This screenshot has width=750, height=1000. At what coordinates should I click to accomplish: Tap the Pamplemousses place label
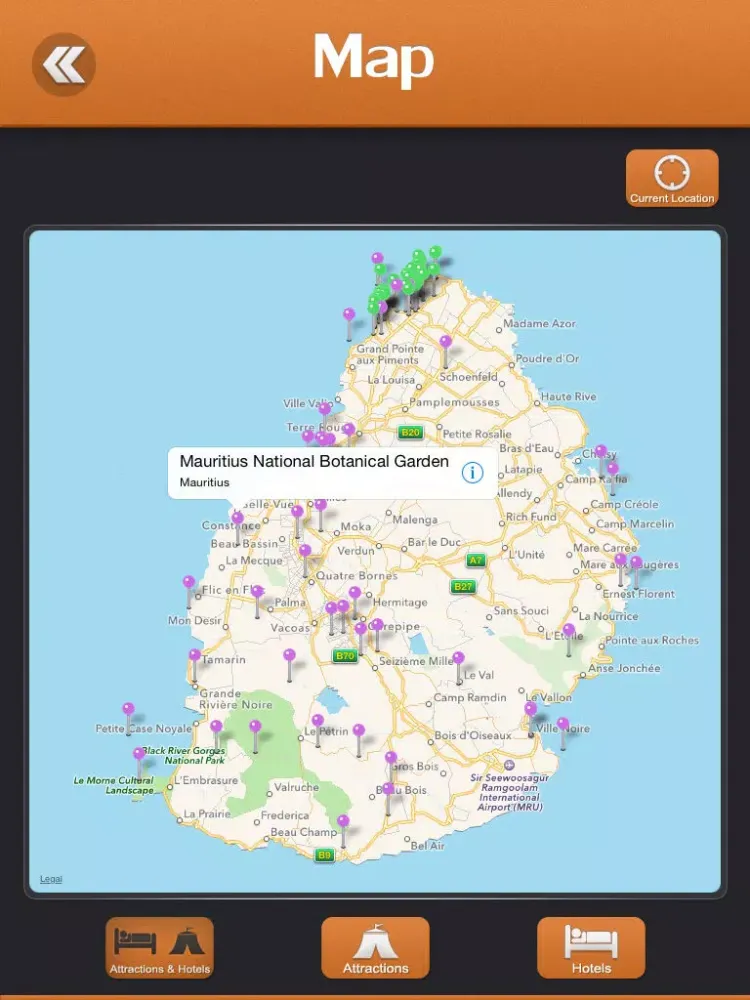click(x=454, y=402)
